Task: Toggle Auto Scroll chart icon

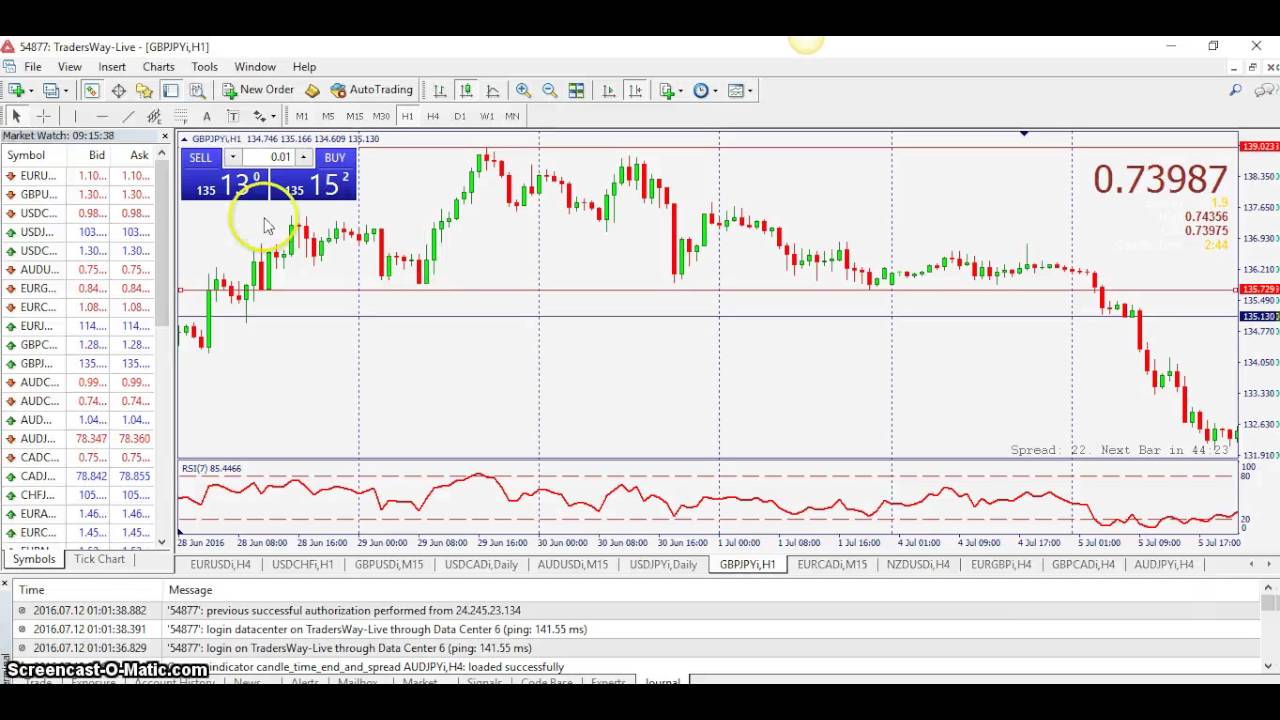Action: coord(609,90)
